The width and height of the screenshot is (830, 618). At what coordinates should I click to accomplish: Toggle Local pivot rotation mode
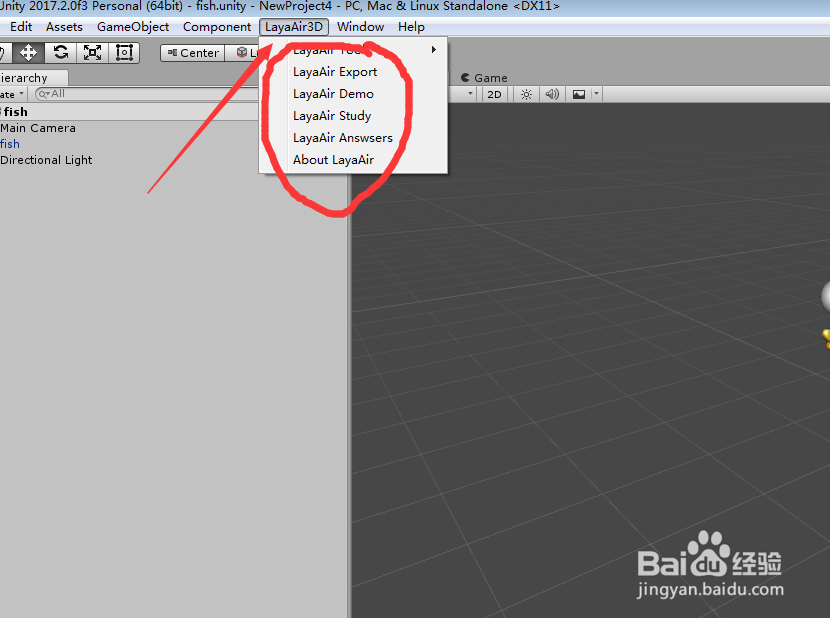245,52
